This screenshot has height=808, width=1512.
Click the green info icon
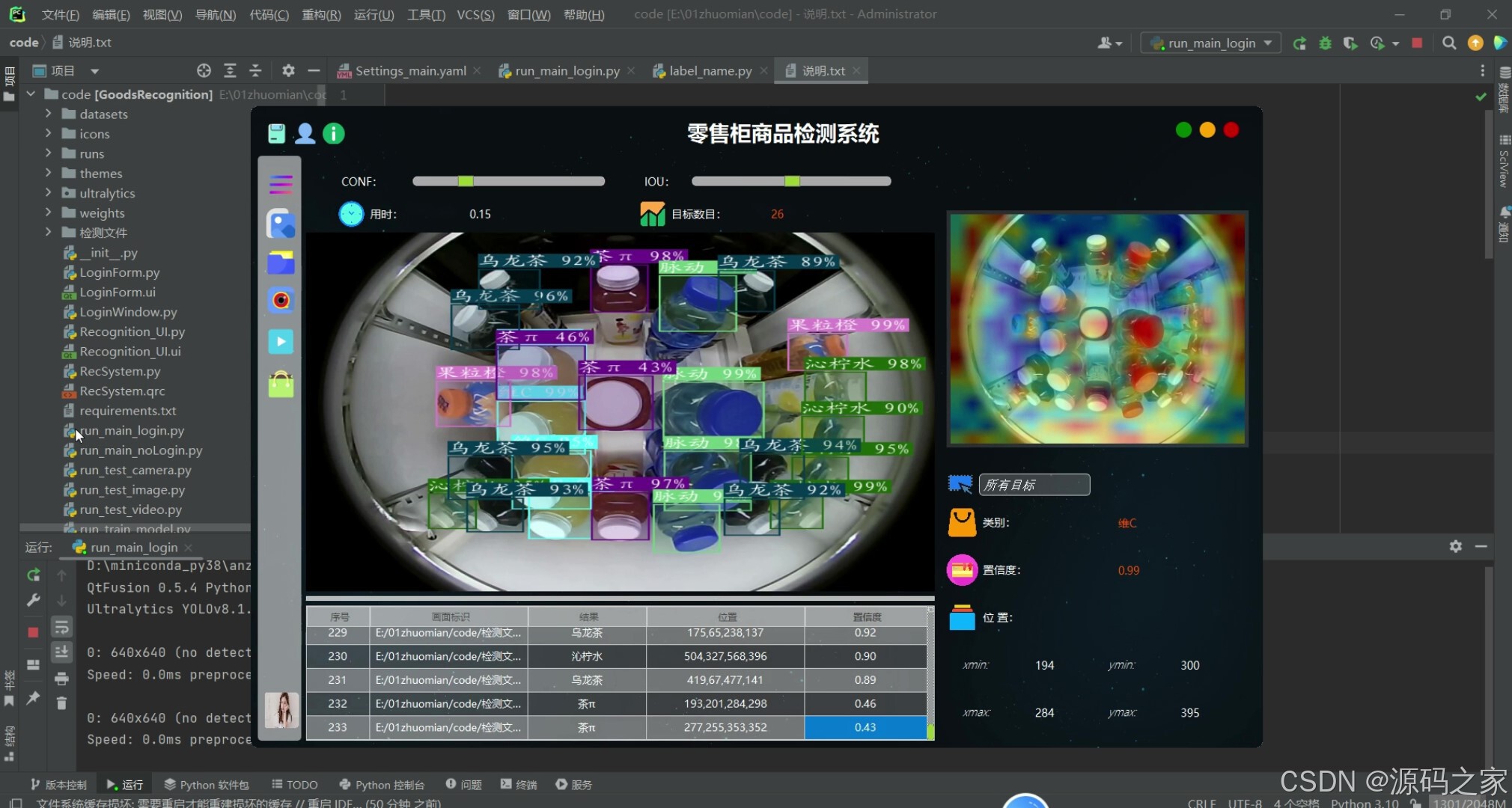click(x=334, y=134)
